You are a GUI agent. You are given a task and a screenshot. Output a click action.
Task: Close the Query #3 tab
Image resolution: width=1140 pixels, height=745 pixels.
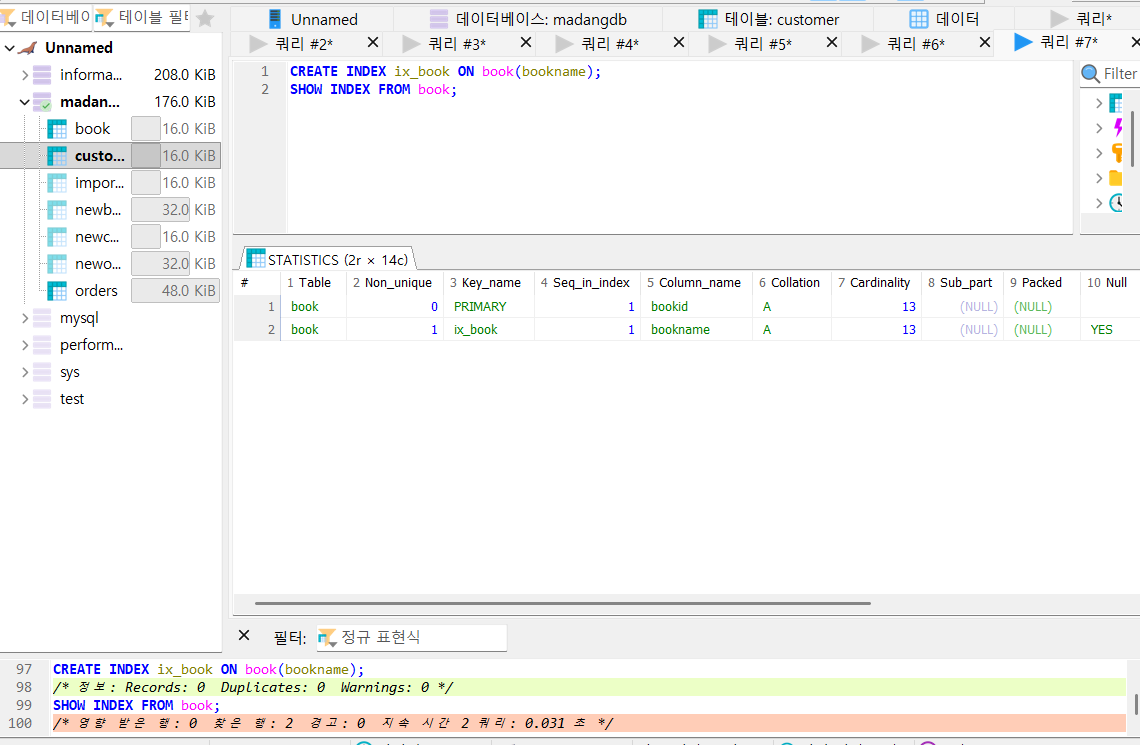point(526,42)
